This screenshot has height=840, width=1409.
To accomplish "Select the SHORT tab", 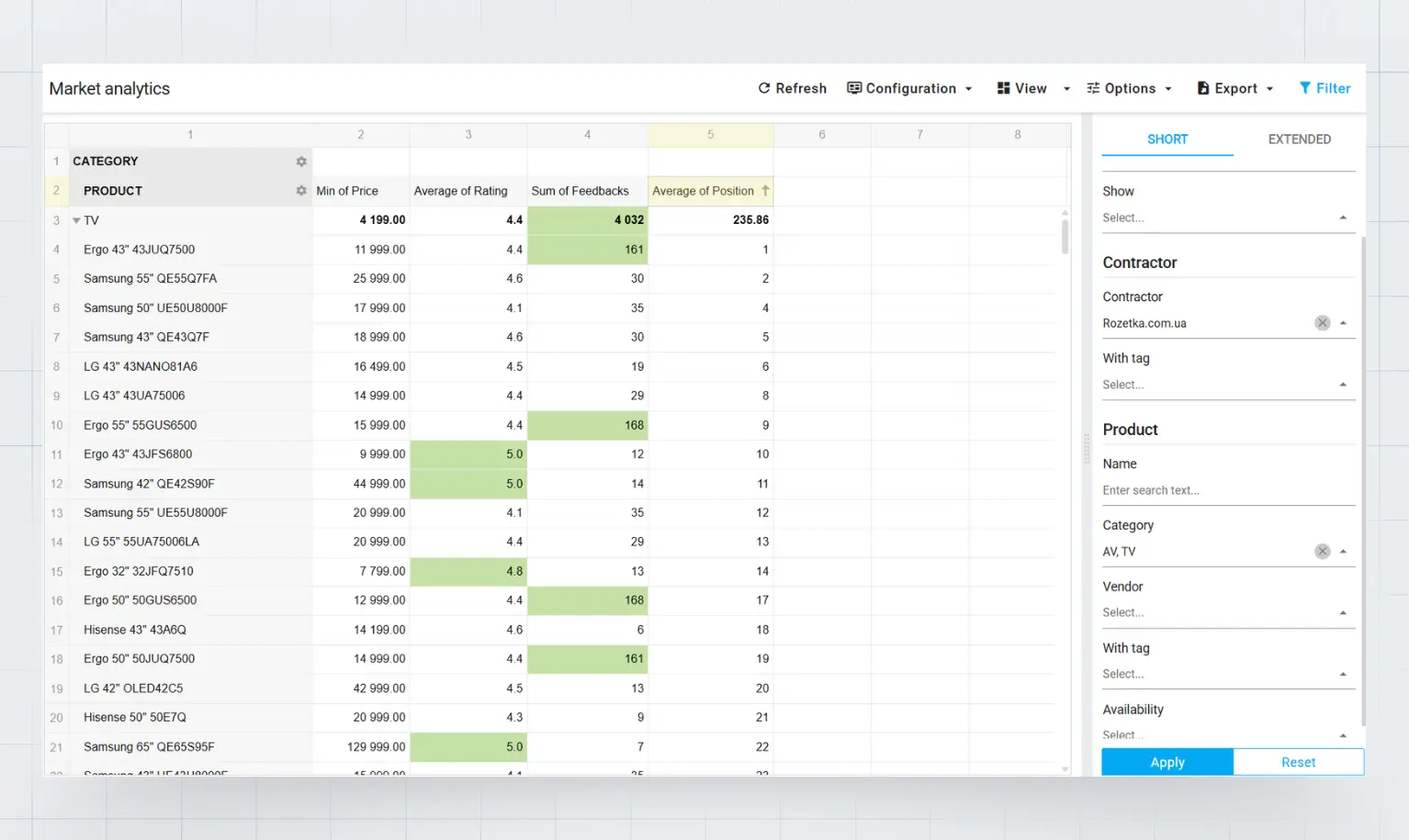I will [x=1167, y=139].
